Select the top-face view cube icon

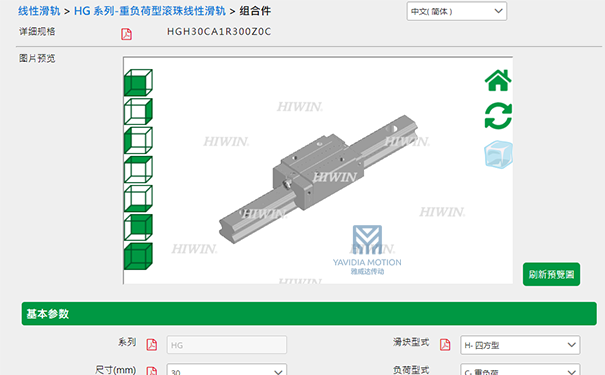click(x=138, y=169)
